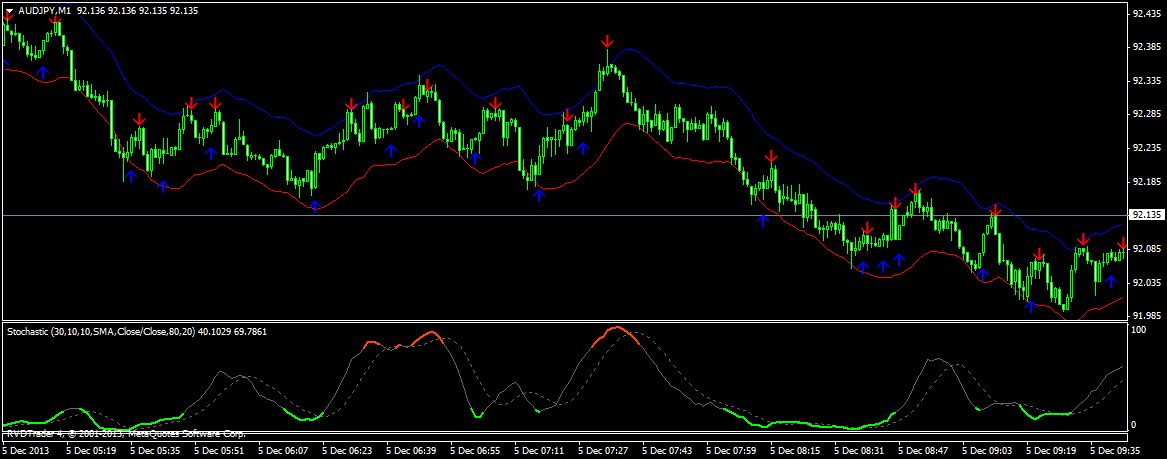Click the 92.185 price axis label

(1145, 182)
